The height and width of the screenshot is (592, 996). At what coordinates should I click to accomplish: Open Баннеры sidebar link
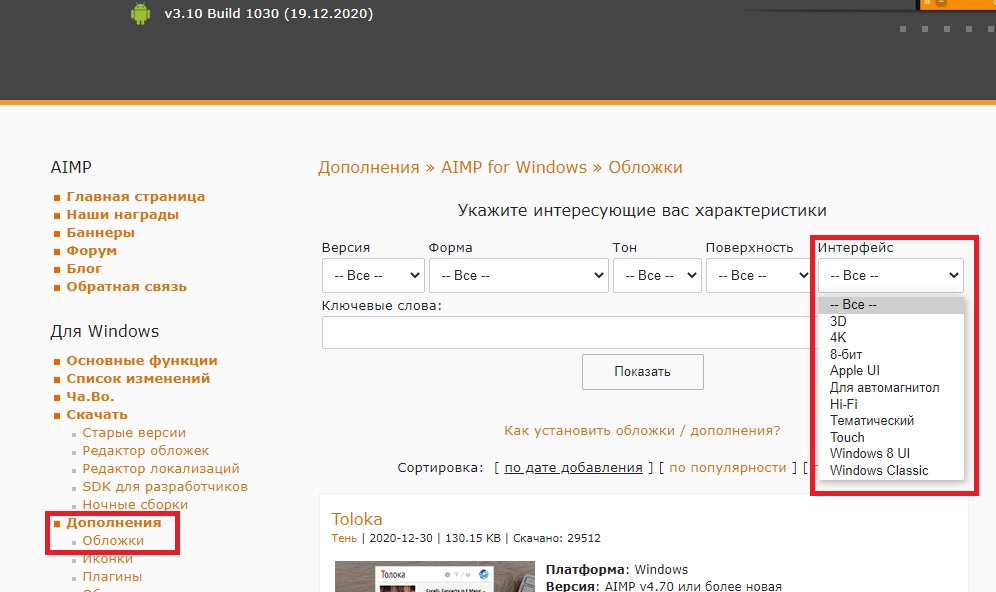(x=100, y=232)
